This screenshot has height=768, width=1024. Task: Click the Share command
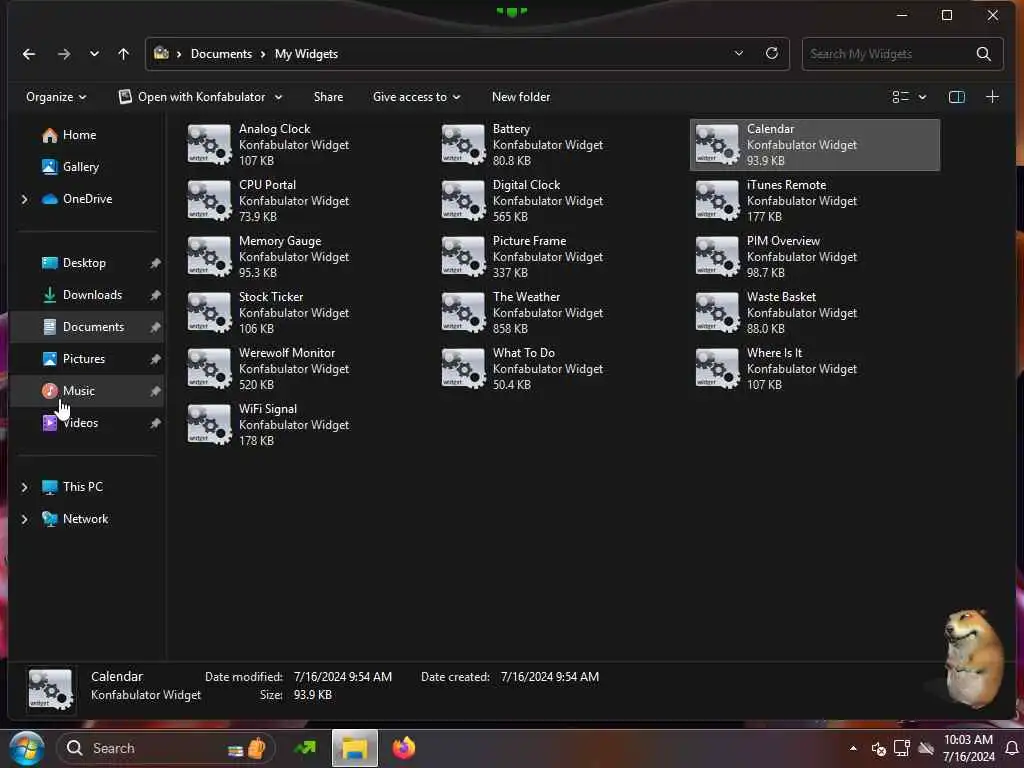coord(328,97)
